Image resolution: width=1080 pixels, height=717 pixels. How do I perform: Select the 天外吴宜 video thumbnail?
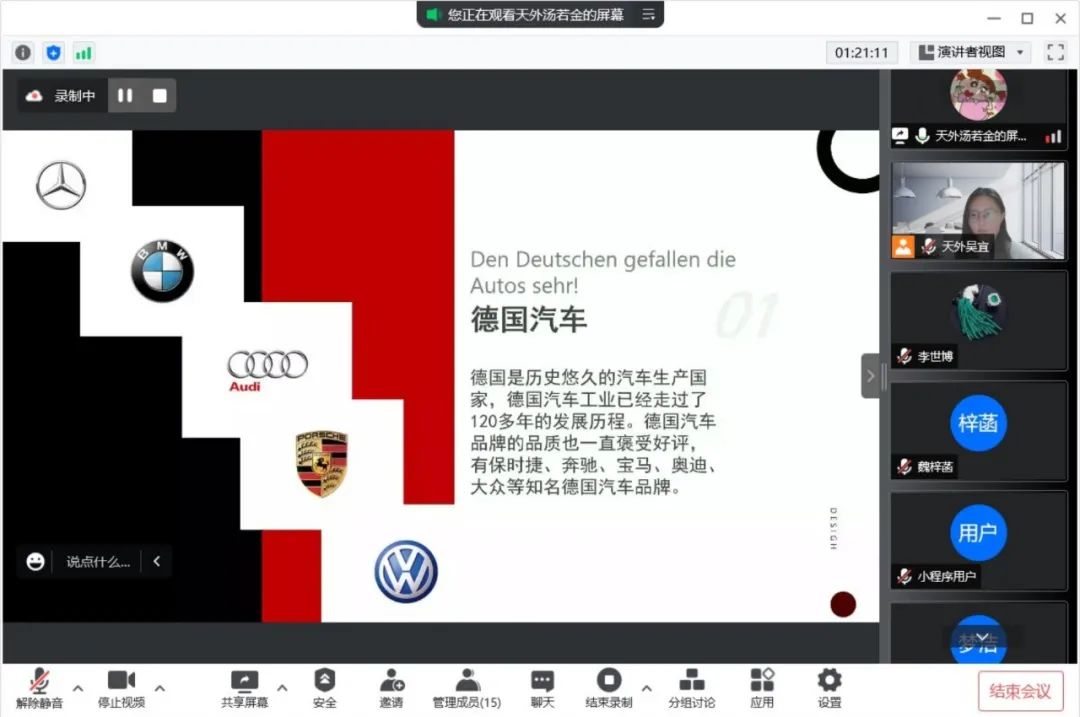[978, 211]
